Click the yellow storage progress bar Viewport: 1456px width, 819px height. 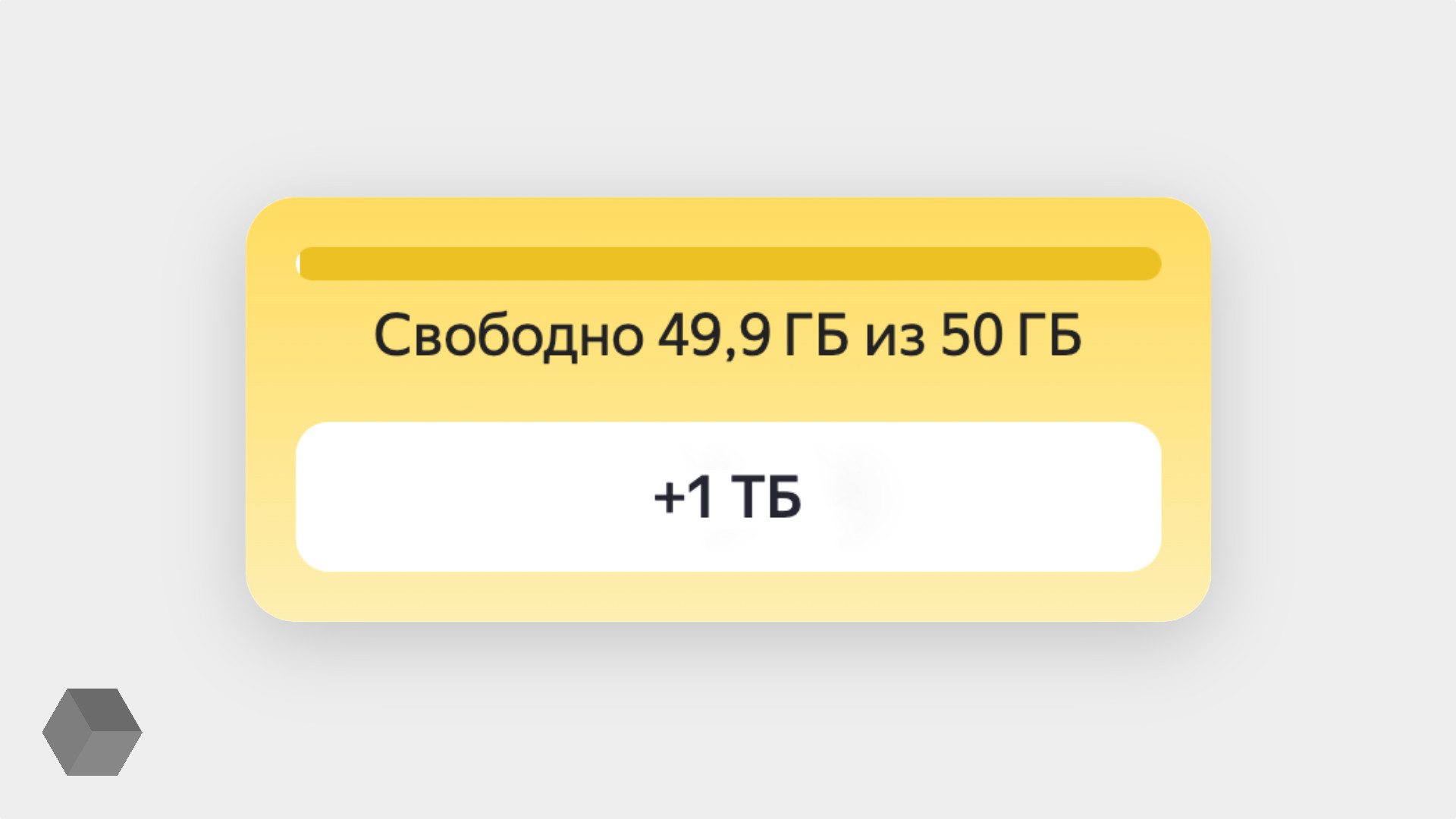[728, 264]
